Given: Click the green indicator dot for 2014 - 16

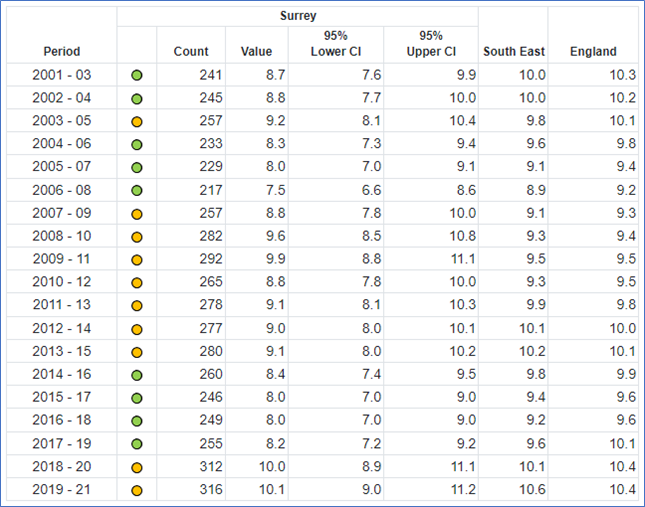Looking at the screenshot, I should pyautogui.click(x=137, y=375).
